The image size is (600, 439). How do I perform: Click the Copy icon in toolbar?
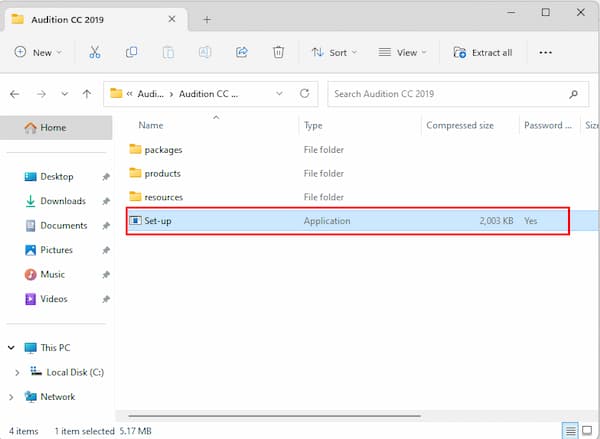(x=131, y=52)
